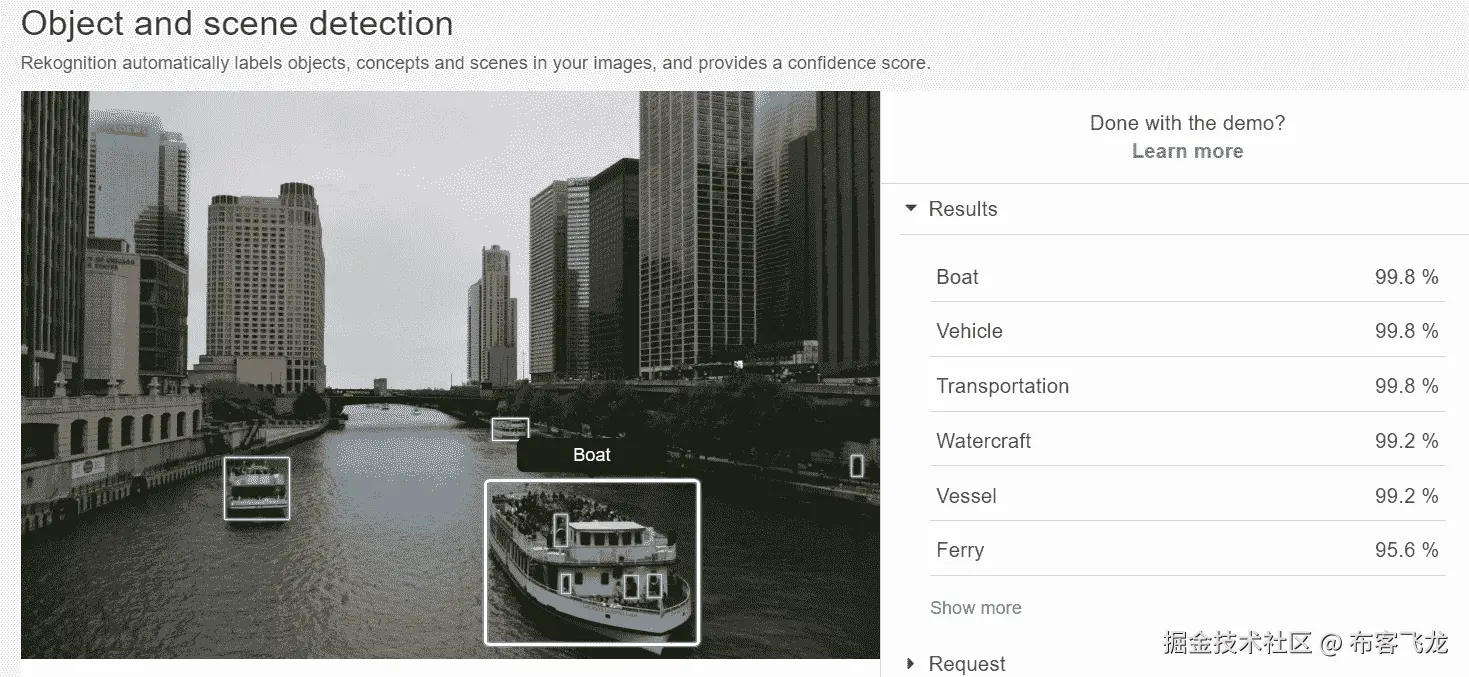Select the Vessel label row
1469x677 pixels.
[1187, 496]
